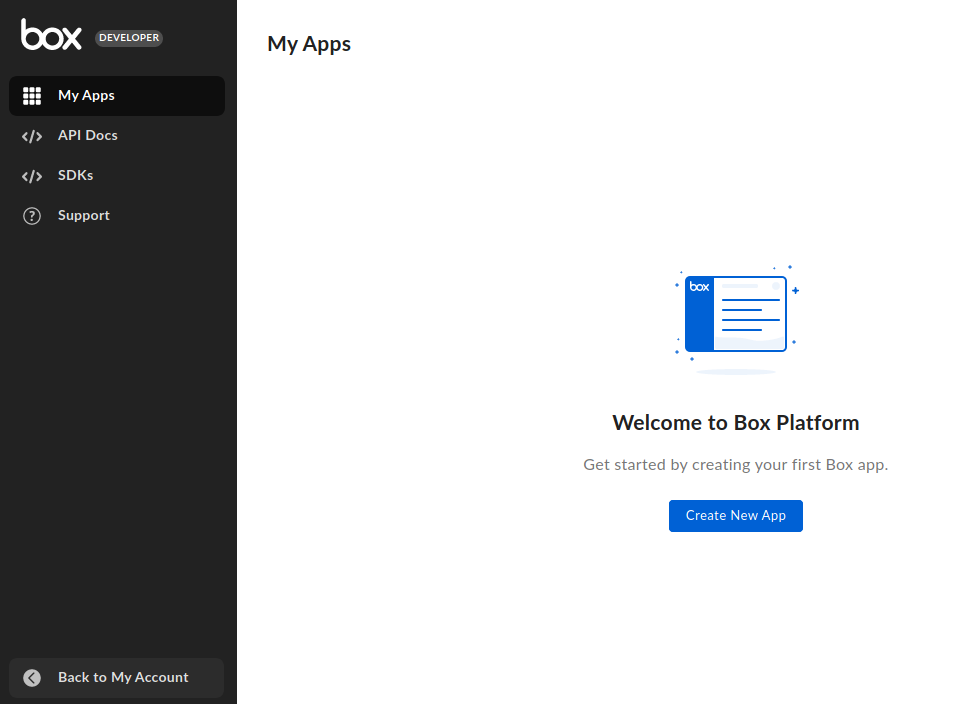This screenshot has height=704, width=960.
Task: Click the 'Get started' helper text
Action: (x=735, y=464)
